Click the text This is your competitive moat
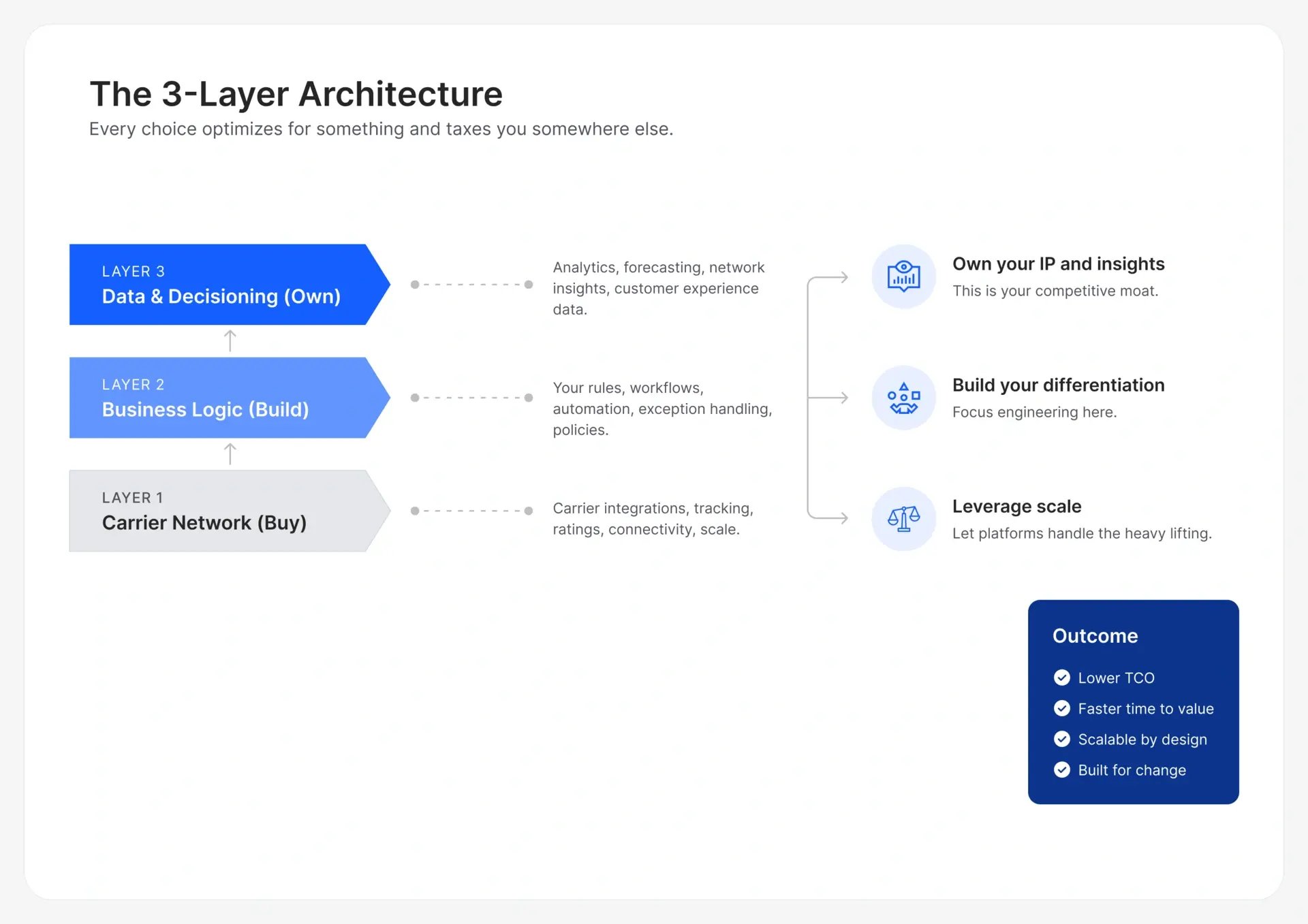Viewport: 1308px width, 924px height. tap(1055, 291)
